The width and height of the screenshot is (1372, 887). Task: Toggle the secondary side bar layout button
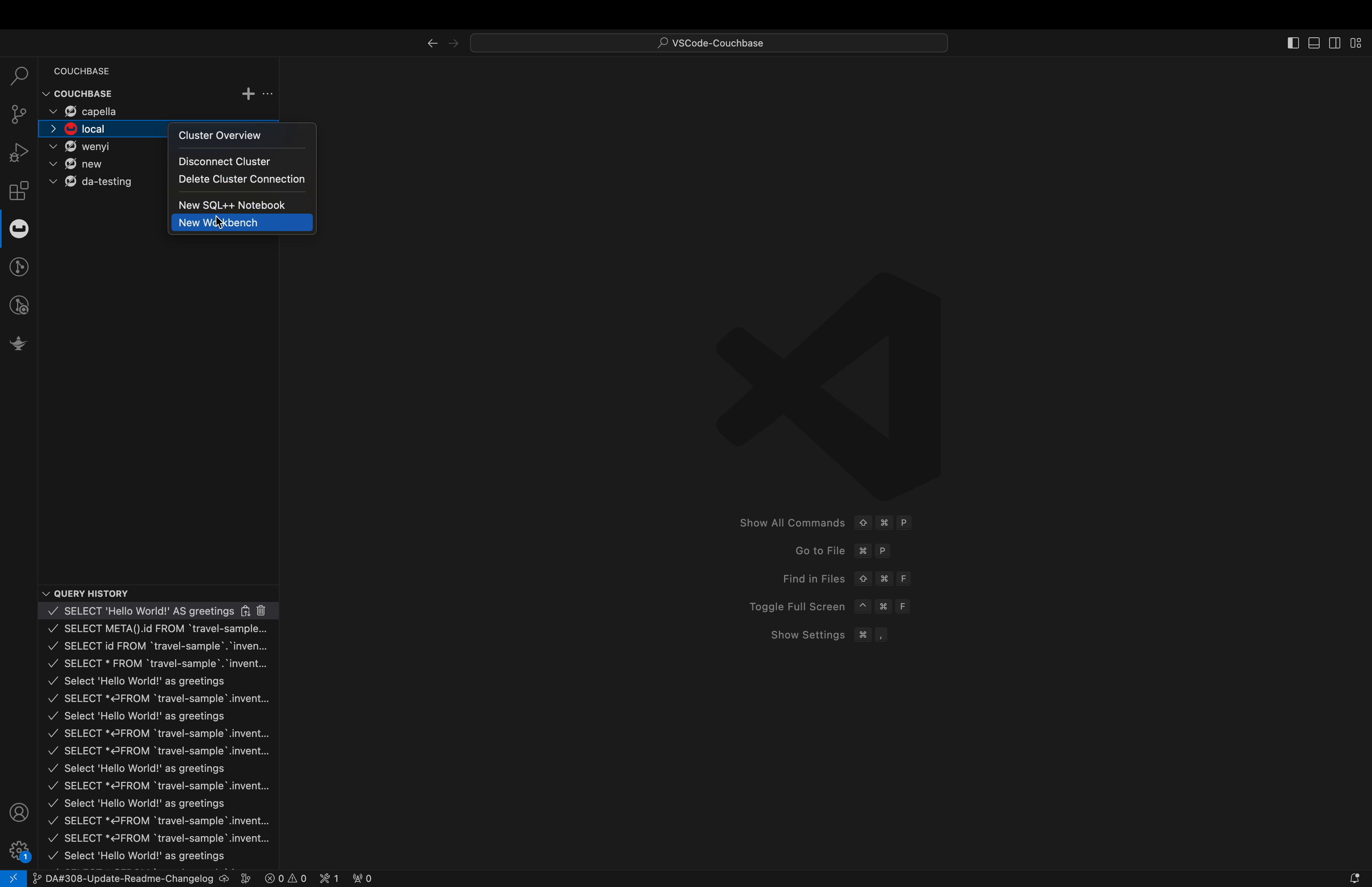pos(1335,43)
